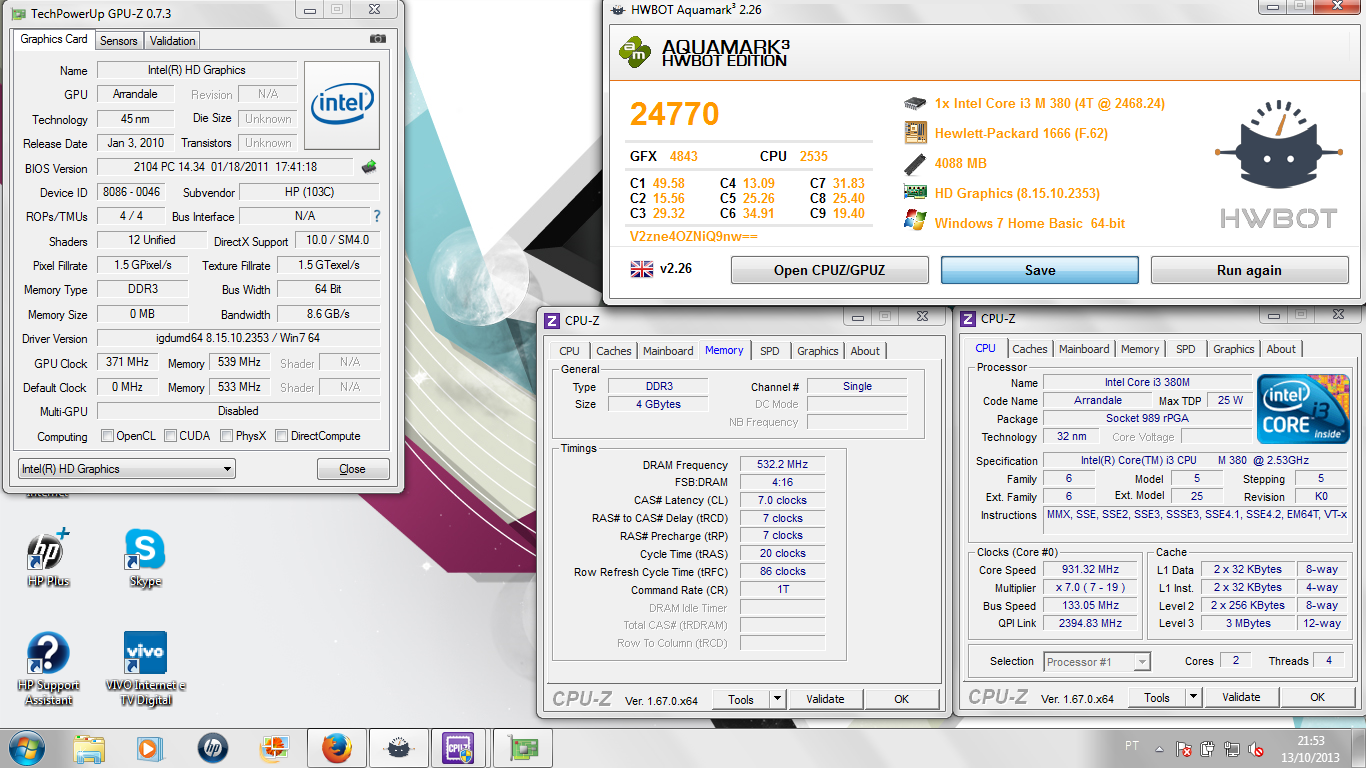Click the Windows flag icon next to Windows 7 Home Basic
Image resolution: width=1366 pixels, height=768 pixels.
coord(915,221)
